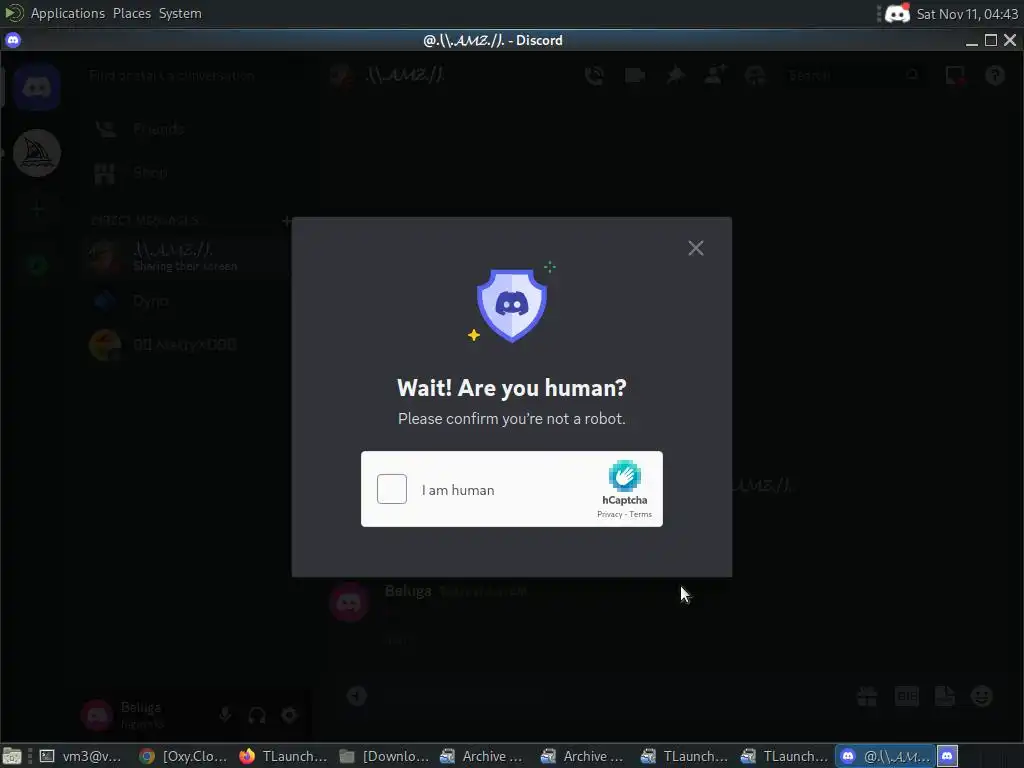Switch to Firefox TLaunch... taskbar item

pos(283,756)
